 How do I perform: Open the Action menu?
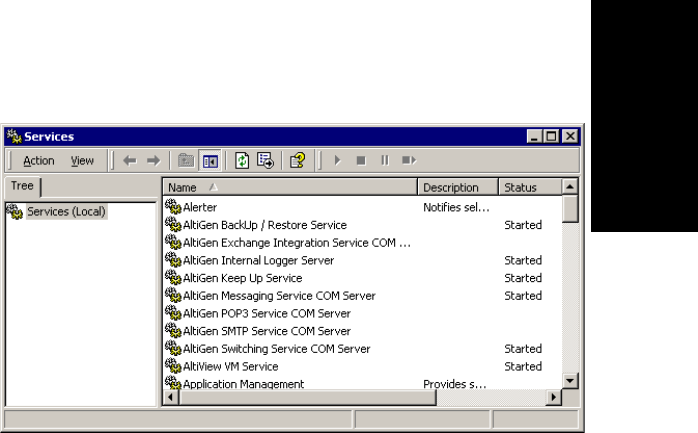coord(39,161)
